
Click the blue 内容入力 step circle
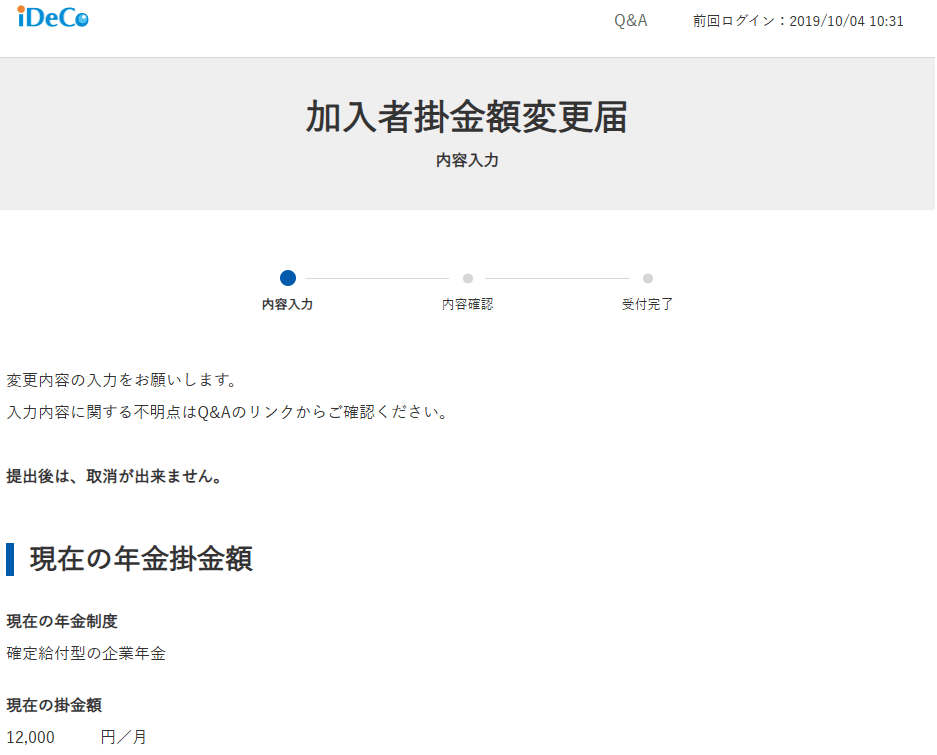coord(288,278)
